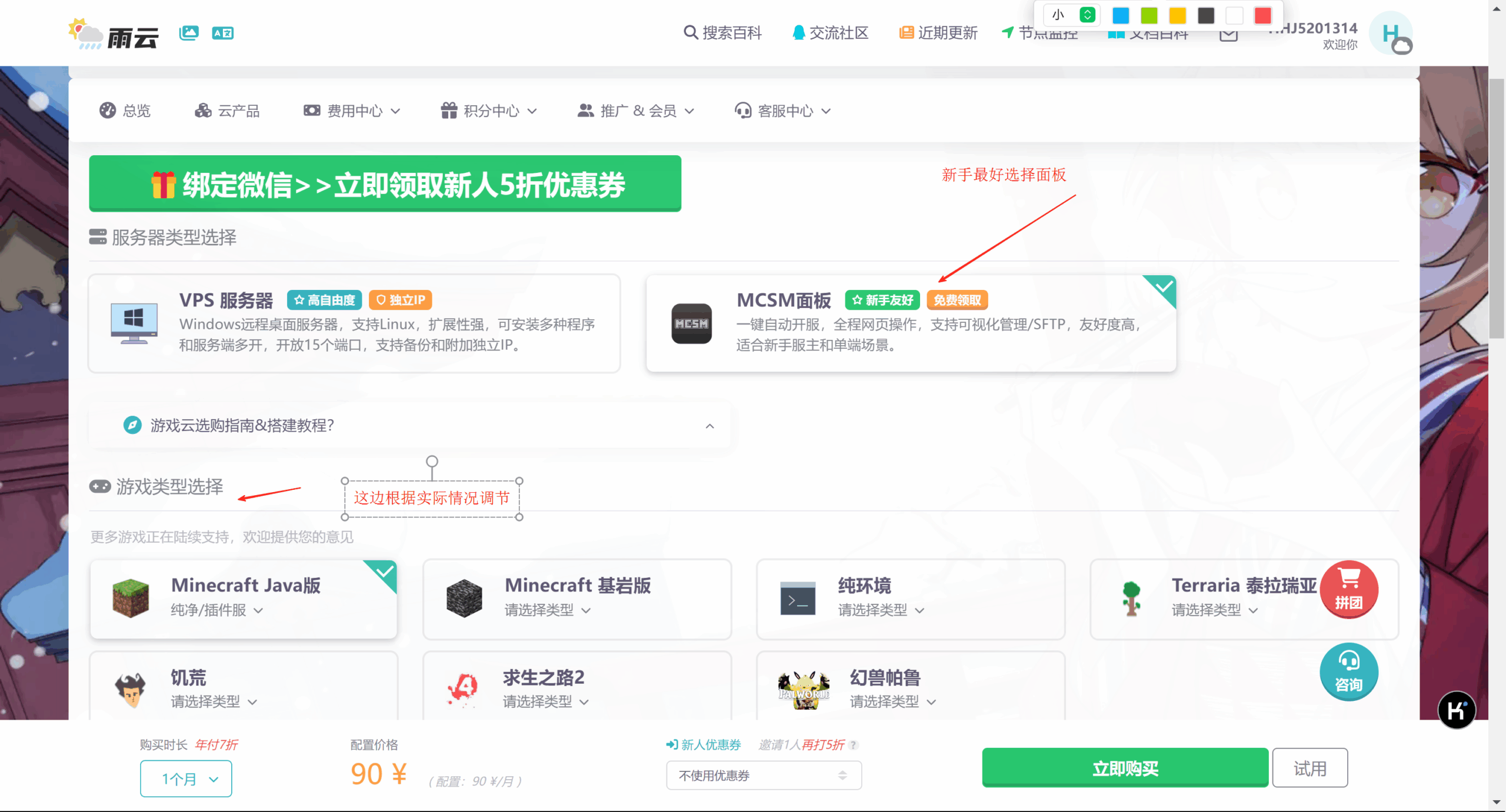
Task: Expand the 积分中心 menu
Action: (489, 111)
